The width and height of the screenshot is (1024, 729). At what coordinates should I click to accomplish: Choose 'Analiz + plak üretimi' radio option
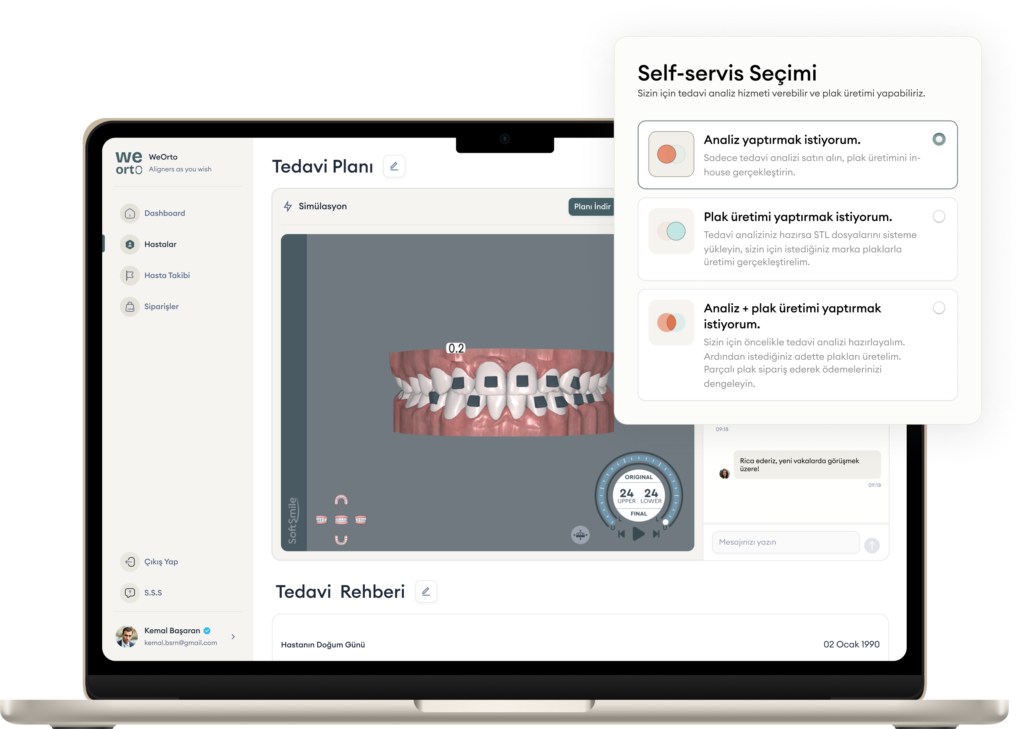(x=938, y=308)
